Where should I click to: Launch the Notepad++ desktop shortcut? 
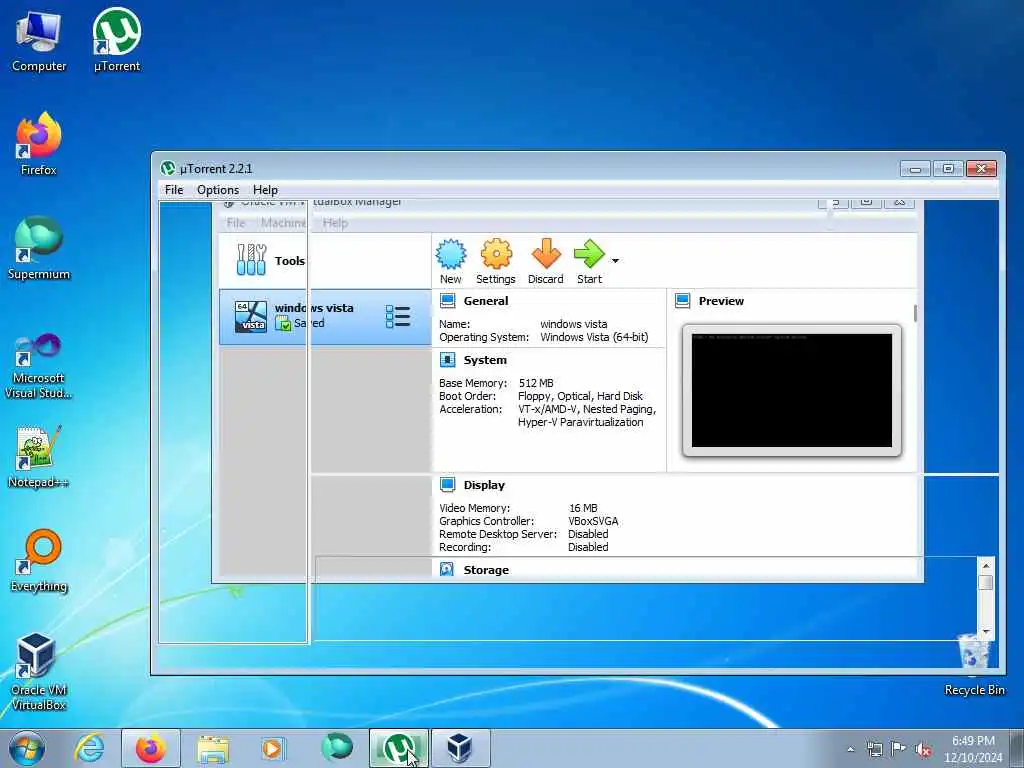[x=39, y=457]
